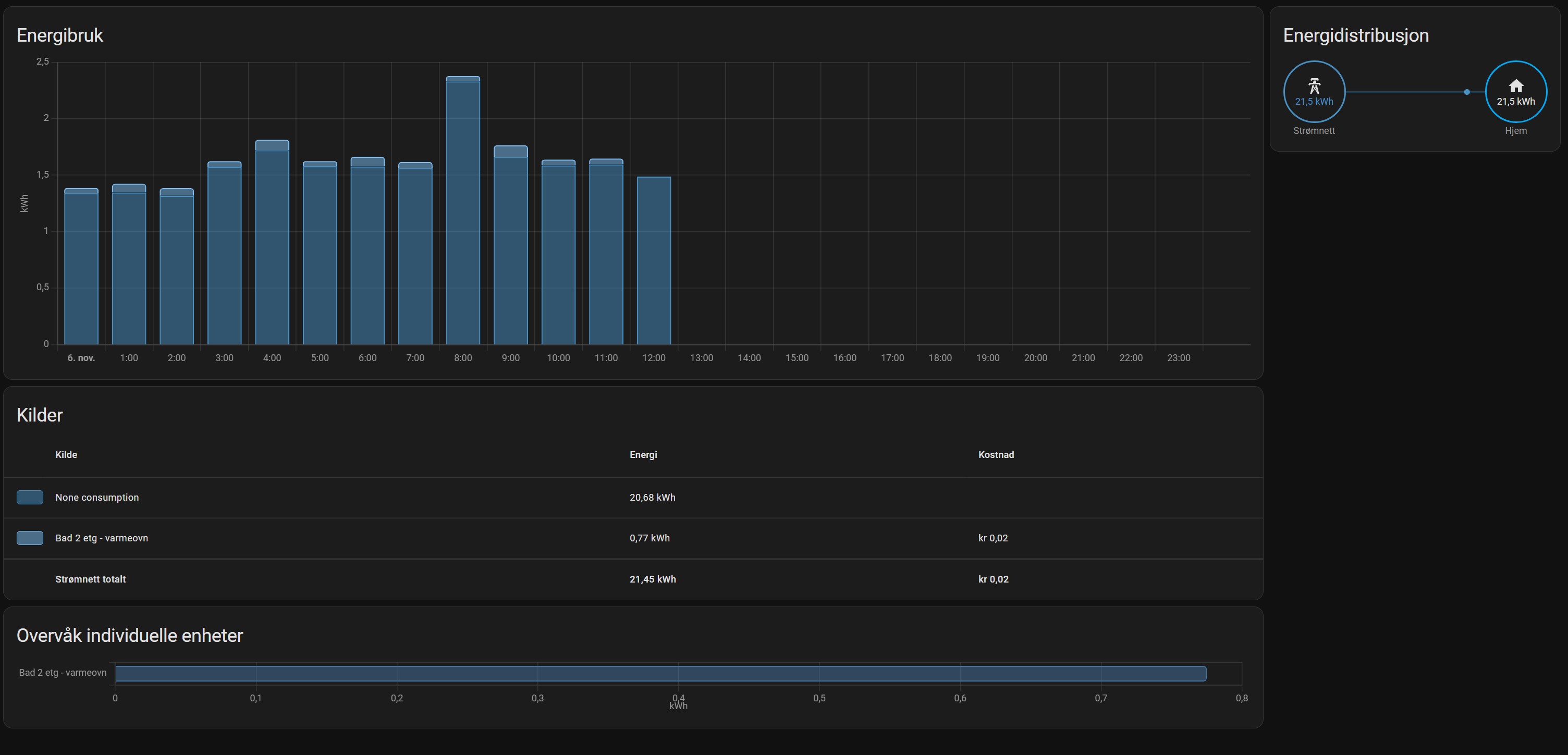
Task: Click the '18:00' time axis label
Action: (x=940, y=358)
